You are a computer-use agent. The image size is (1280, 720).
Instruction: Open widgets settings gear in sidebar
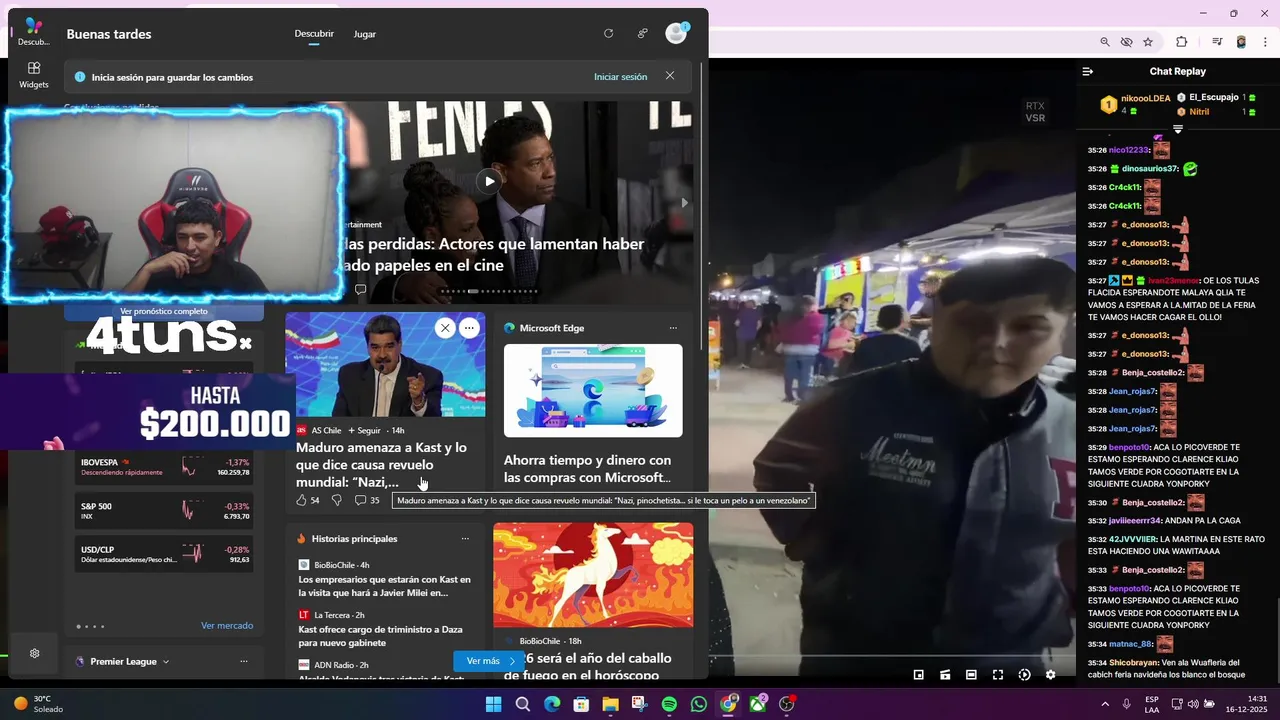[x=34, y=653]
